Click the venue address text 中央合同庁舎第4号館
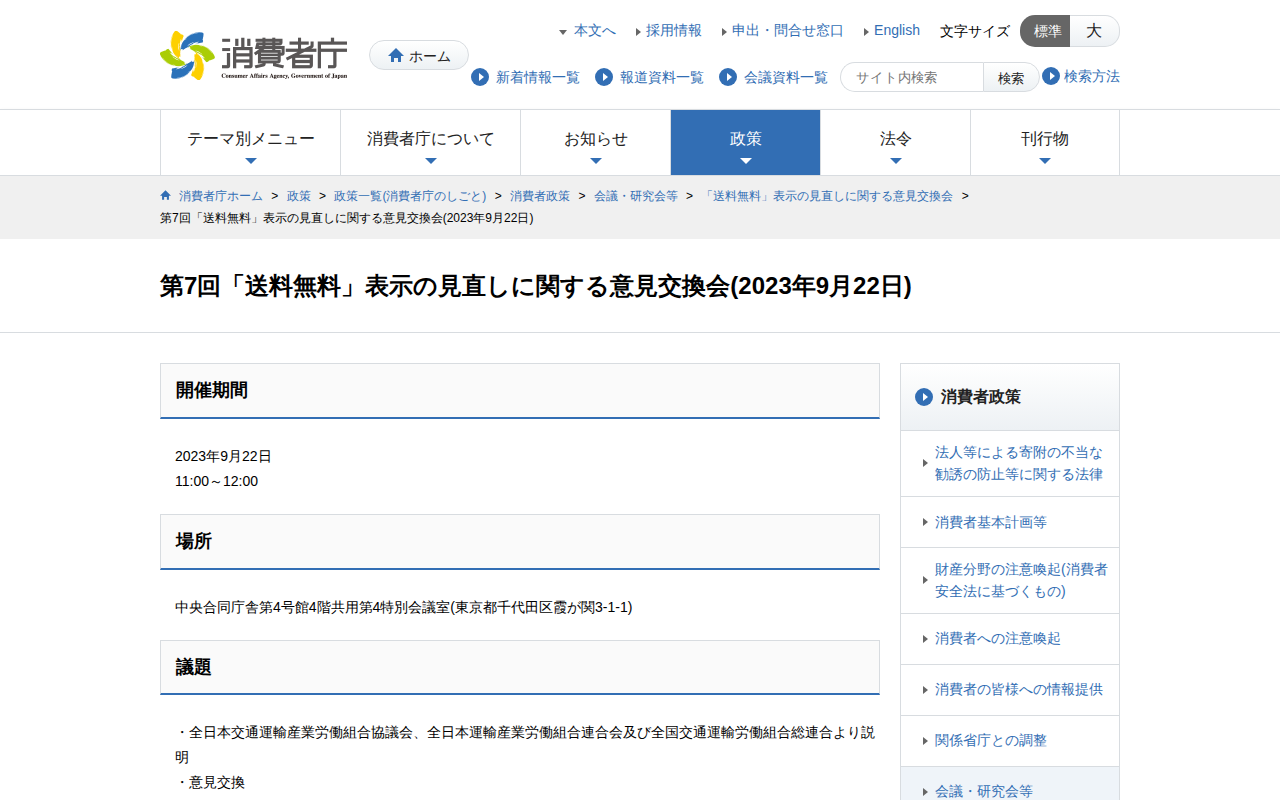The image size is (1280, 800). pos(404,607)
